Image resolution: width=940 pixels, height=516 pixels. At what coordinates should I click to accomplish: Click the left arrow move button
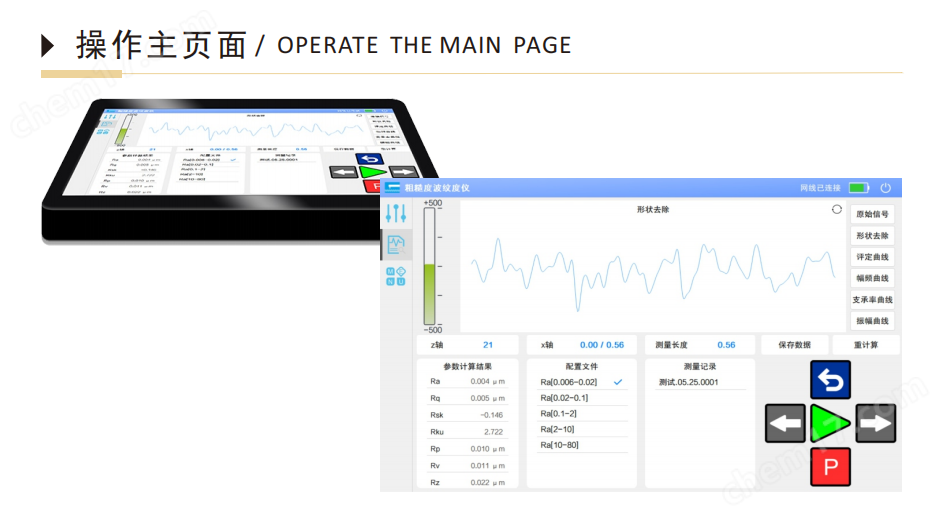[x=785, y=424]
